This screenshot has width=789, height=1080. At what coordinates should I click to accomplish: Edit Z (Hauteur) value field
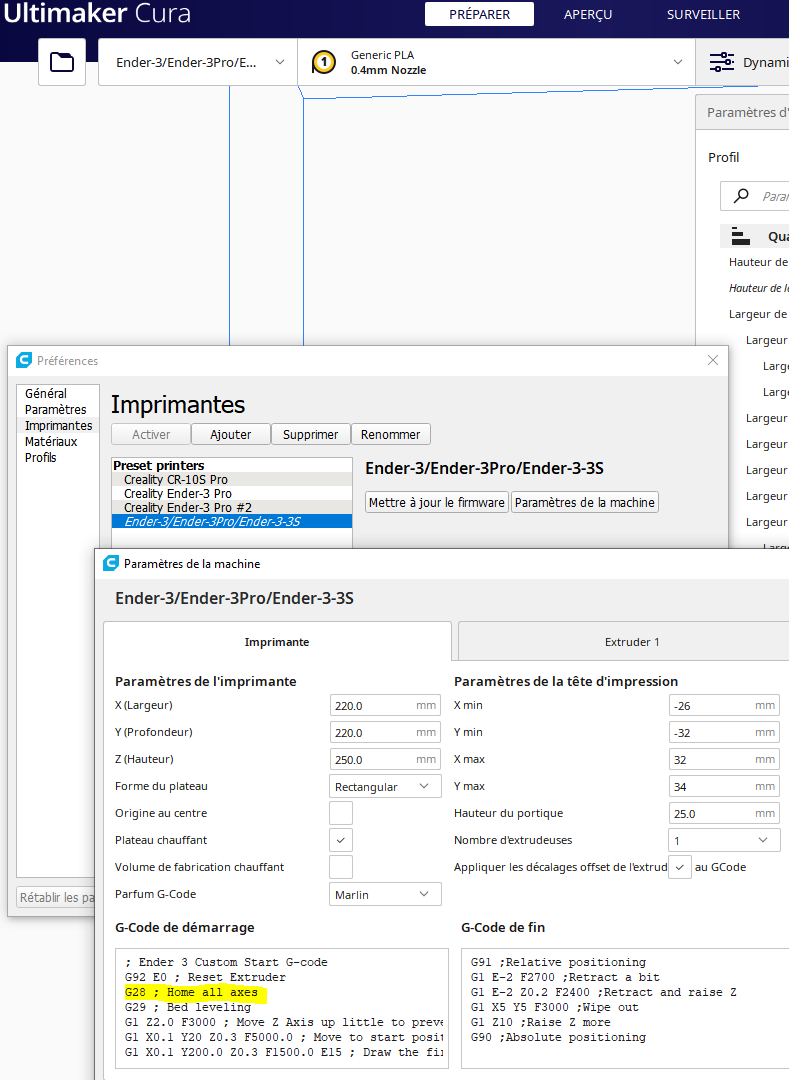pyautogui.click(x=385, y=759)
